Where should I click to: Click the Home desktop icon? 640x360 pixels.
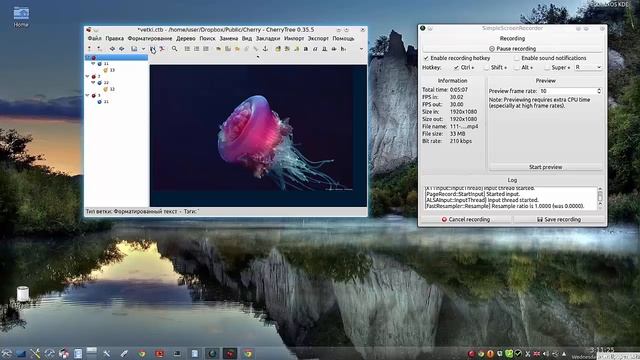[21, 17]
